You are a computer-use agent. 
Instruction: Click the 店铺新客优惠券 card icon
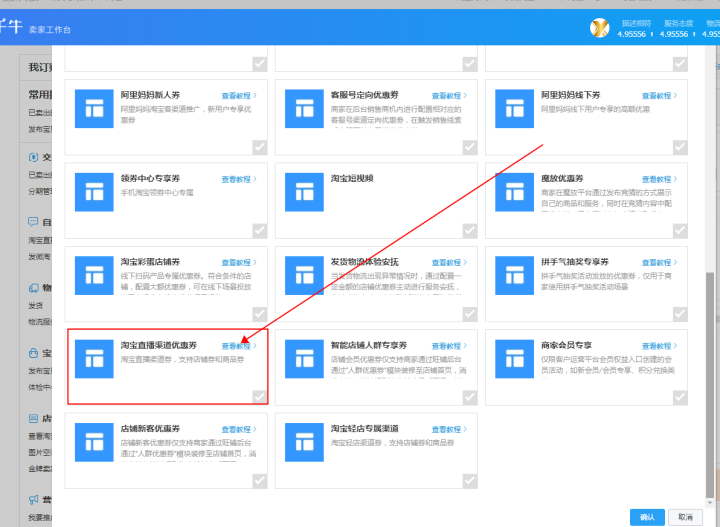(94, 442)
